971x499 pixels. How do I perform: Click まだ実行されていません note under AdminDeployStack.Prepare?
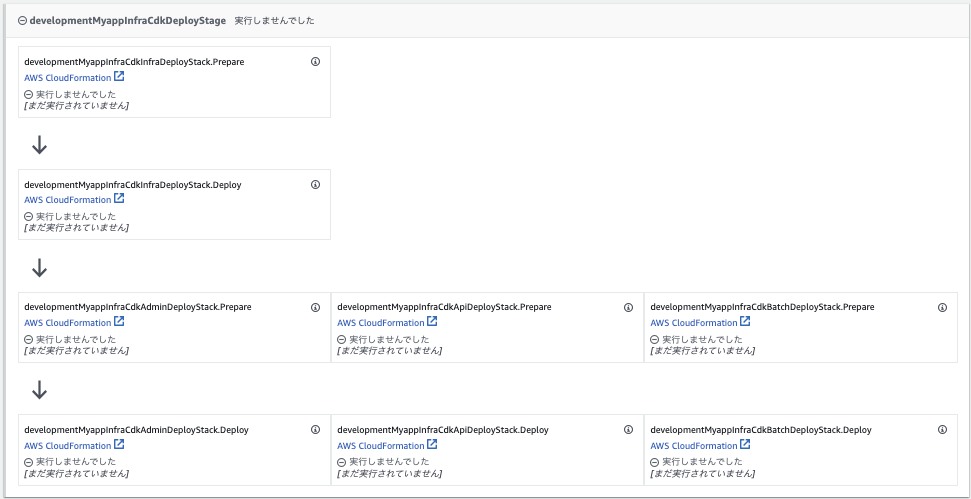tap(77, 350)
